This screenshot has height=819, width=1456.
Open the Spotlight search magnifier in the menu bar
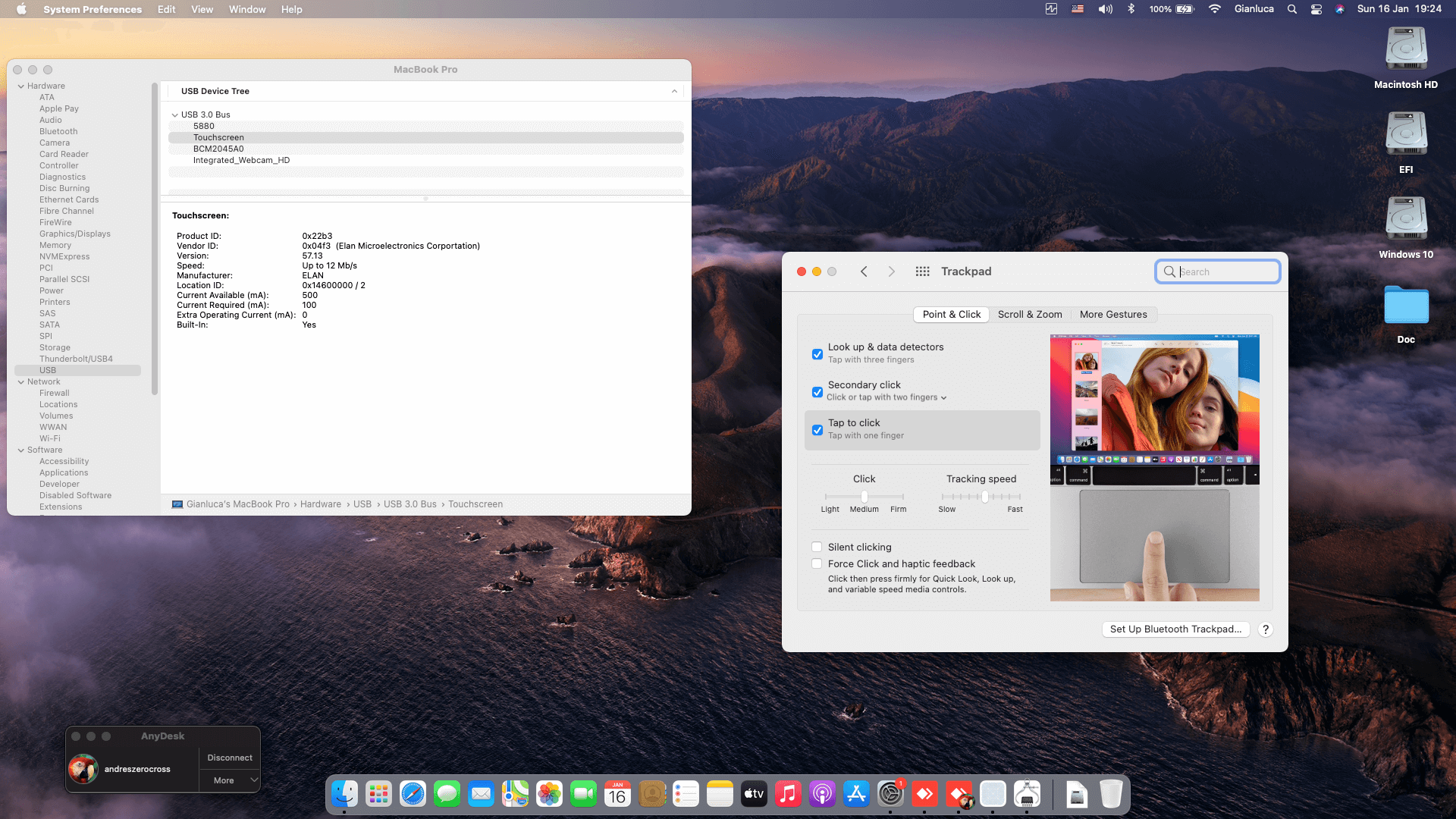coord(1292,9)
